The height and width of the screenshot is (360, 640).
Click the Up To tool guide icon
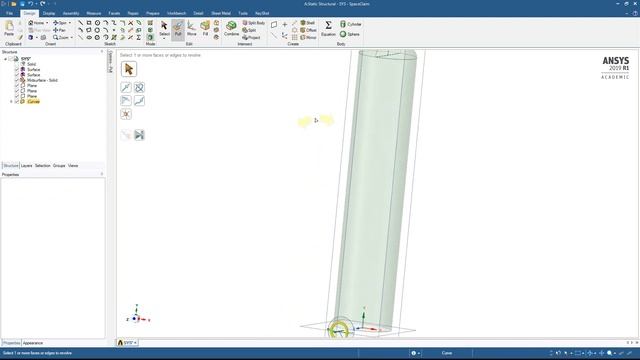coord(139,135)
